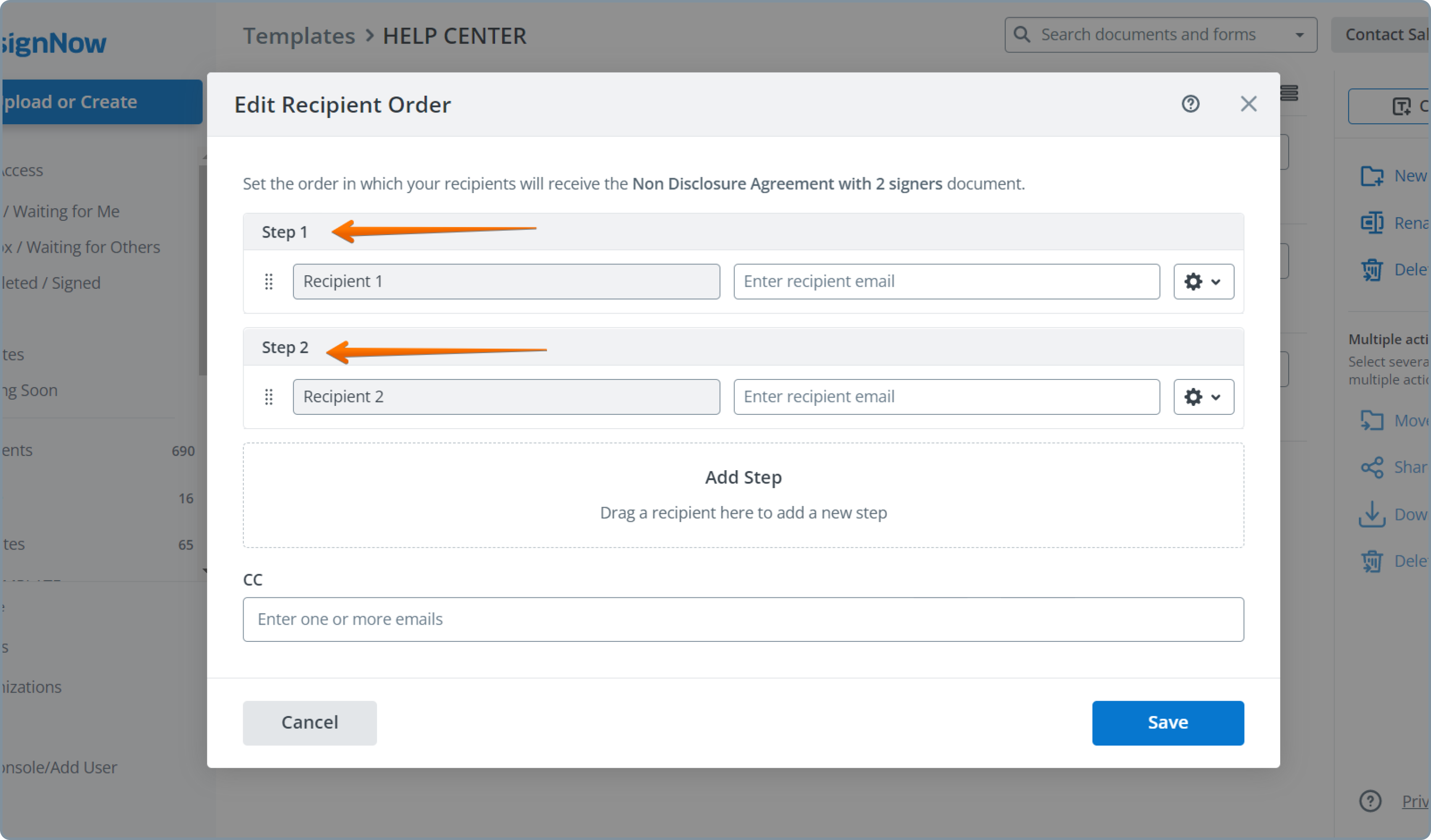Click the search magnifier icon
The image size is (1431, 840).
point(1022,34)
